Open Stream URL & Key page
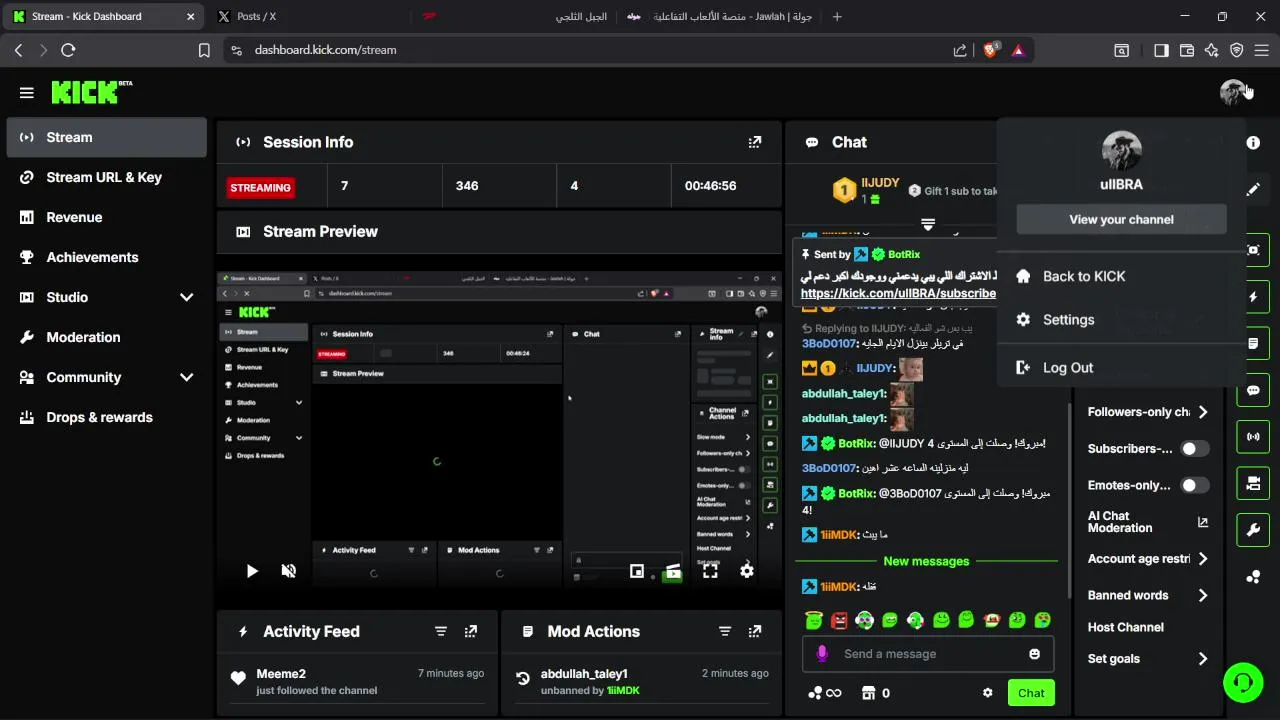This screenshot has height=720, width=1280. (x=107, y=177)
